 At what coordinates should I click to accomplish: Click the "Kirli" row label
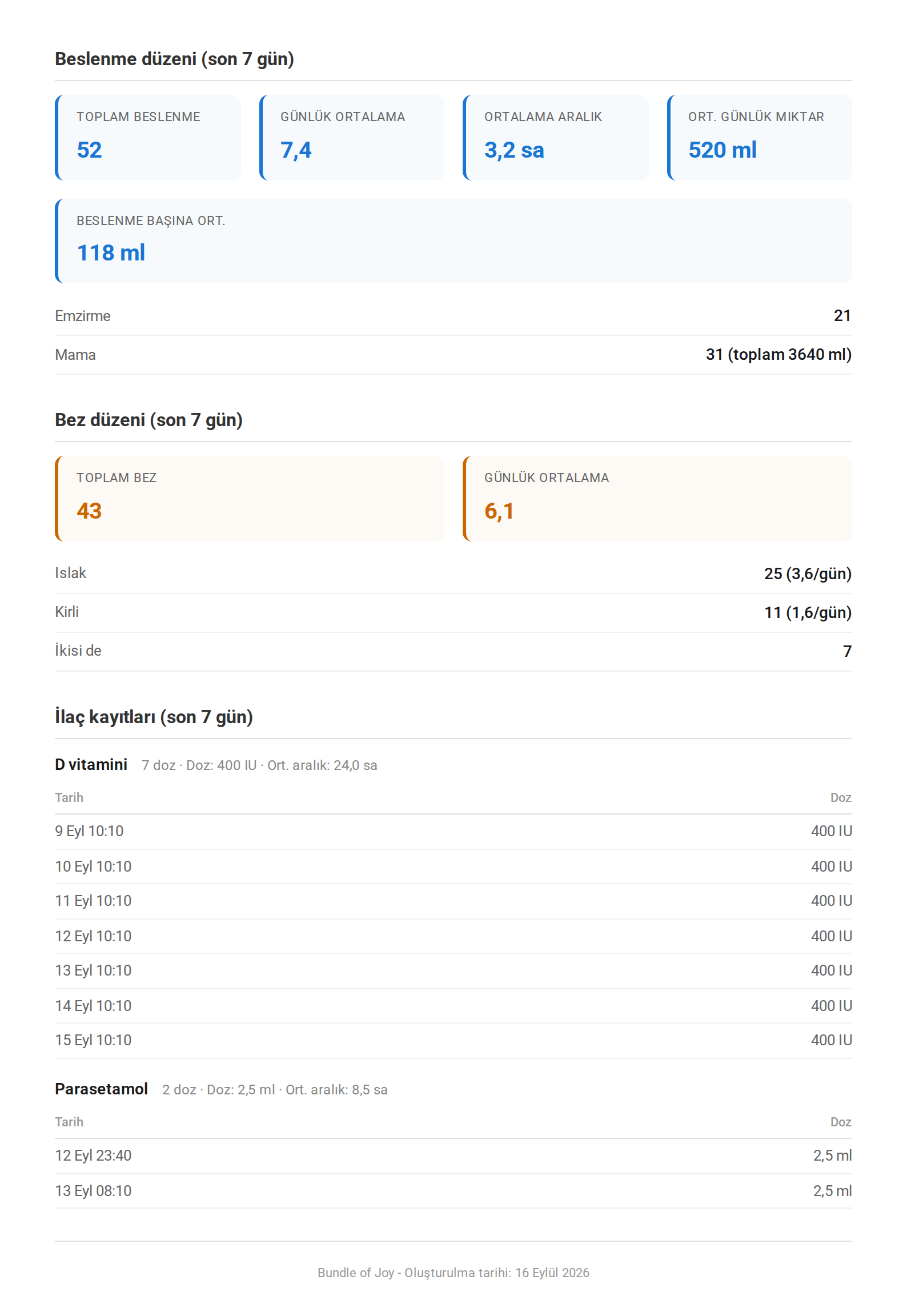pos(67,612)
